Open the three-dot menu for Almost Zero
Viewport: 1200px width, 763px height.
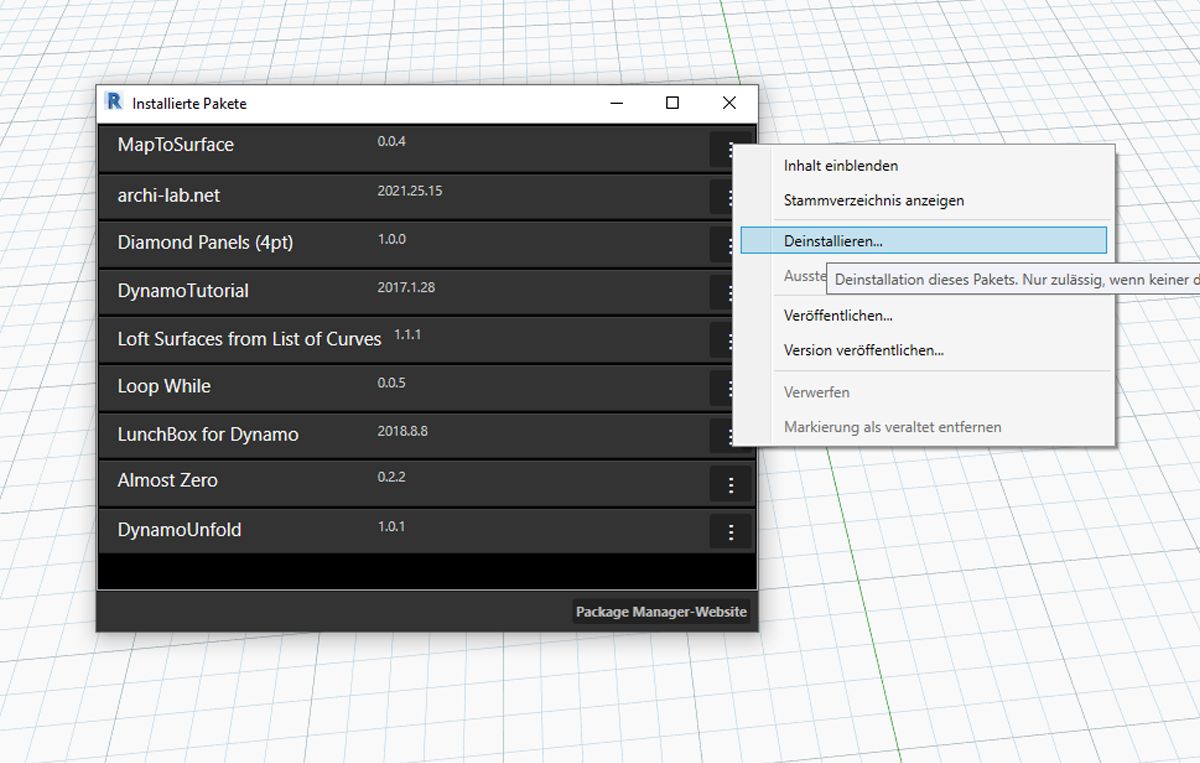click(731, 485)
